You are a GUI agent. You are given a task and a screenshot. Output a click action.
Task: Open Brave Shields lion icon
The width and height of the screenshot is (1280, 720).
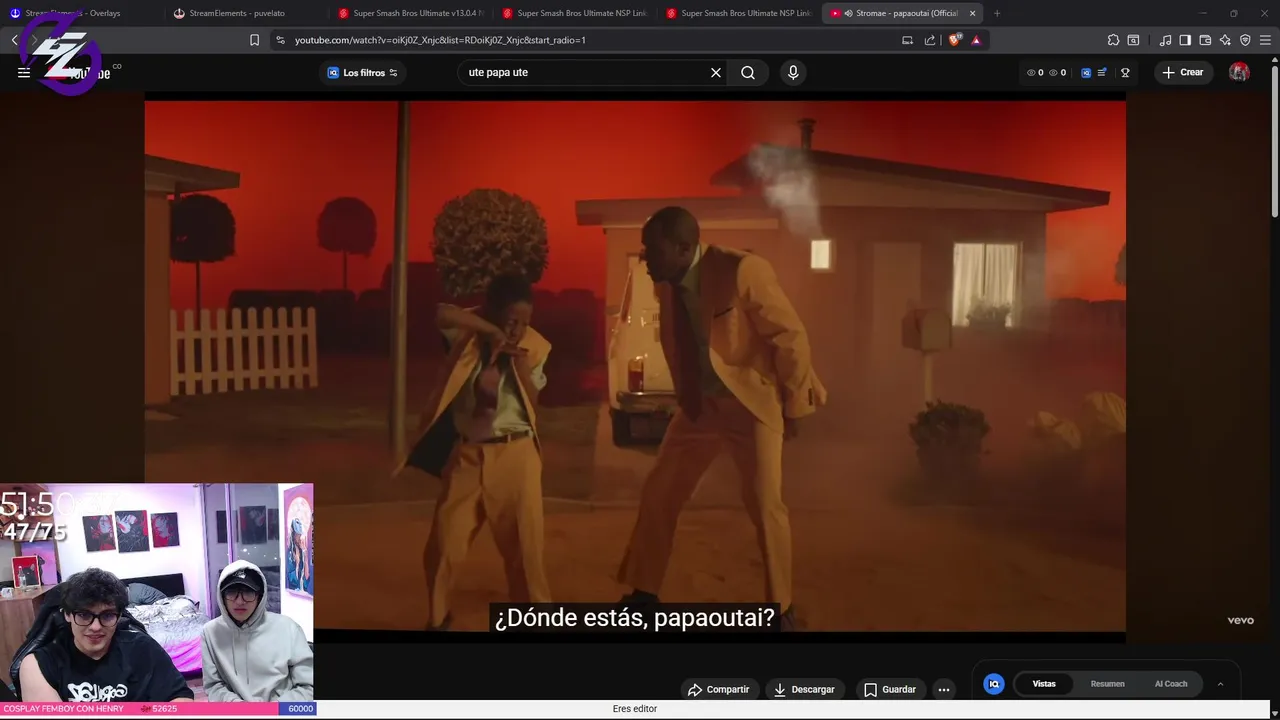pos(955,40)
